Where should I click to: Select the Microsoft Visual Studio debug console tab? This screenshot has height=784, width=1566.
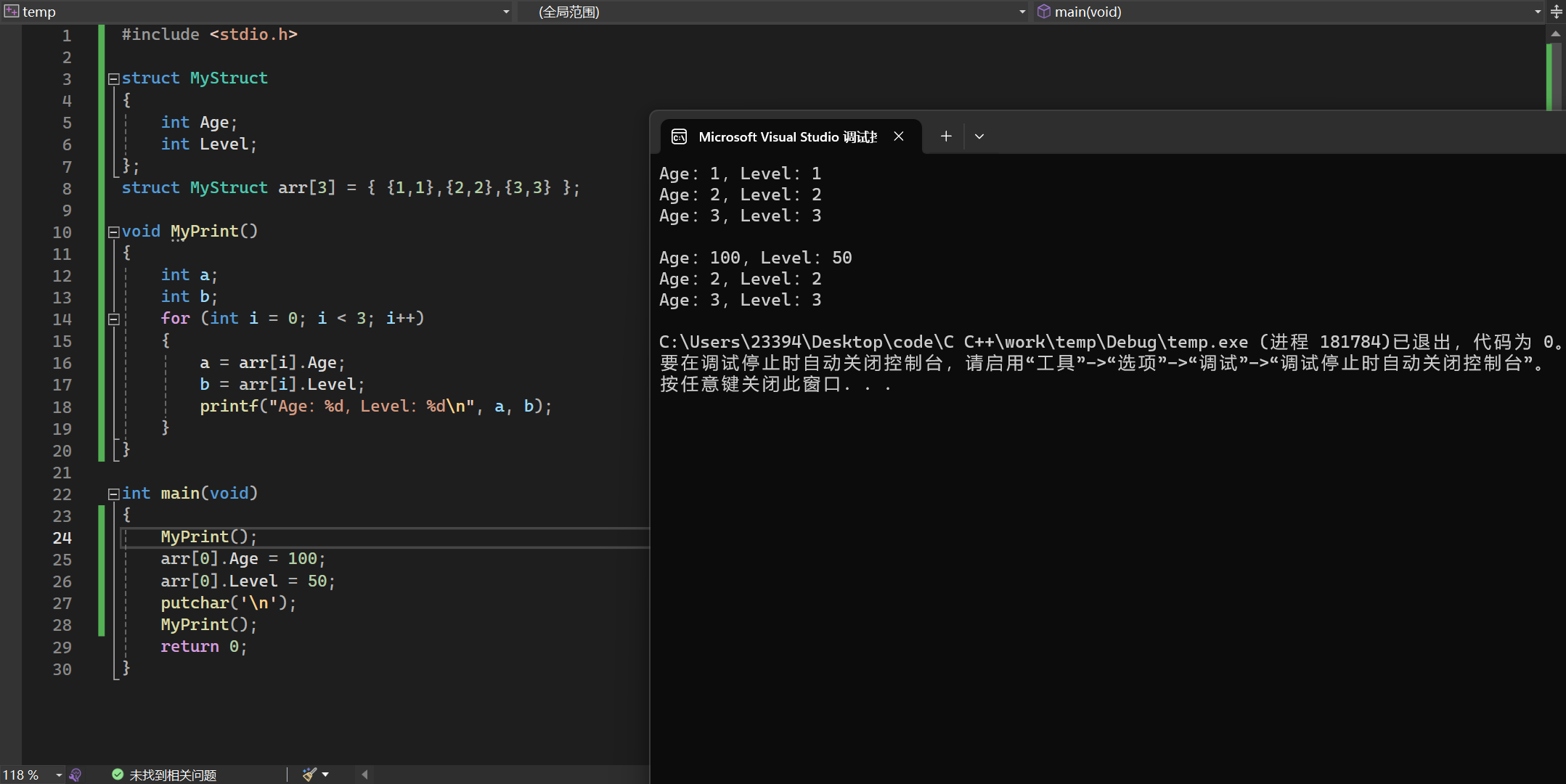(x=787, y=136)
